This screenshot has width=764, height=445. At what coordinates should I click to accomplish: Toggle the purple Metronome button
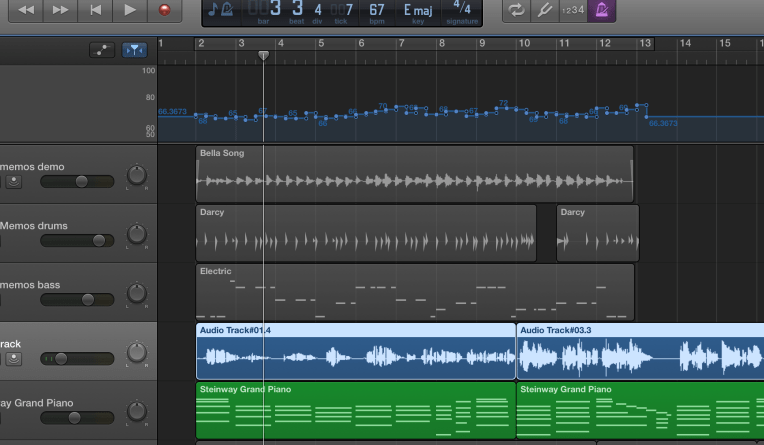(603, 10)
